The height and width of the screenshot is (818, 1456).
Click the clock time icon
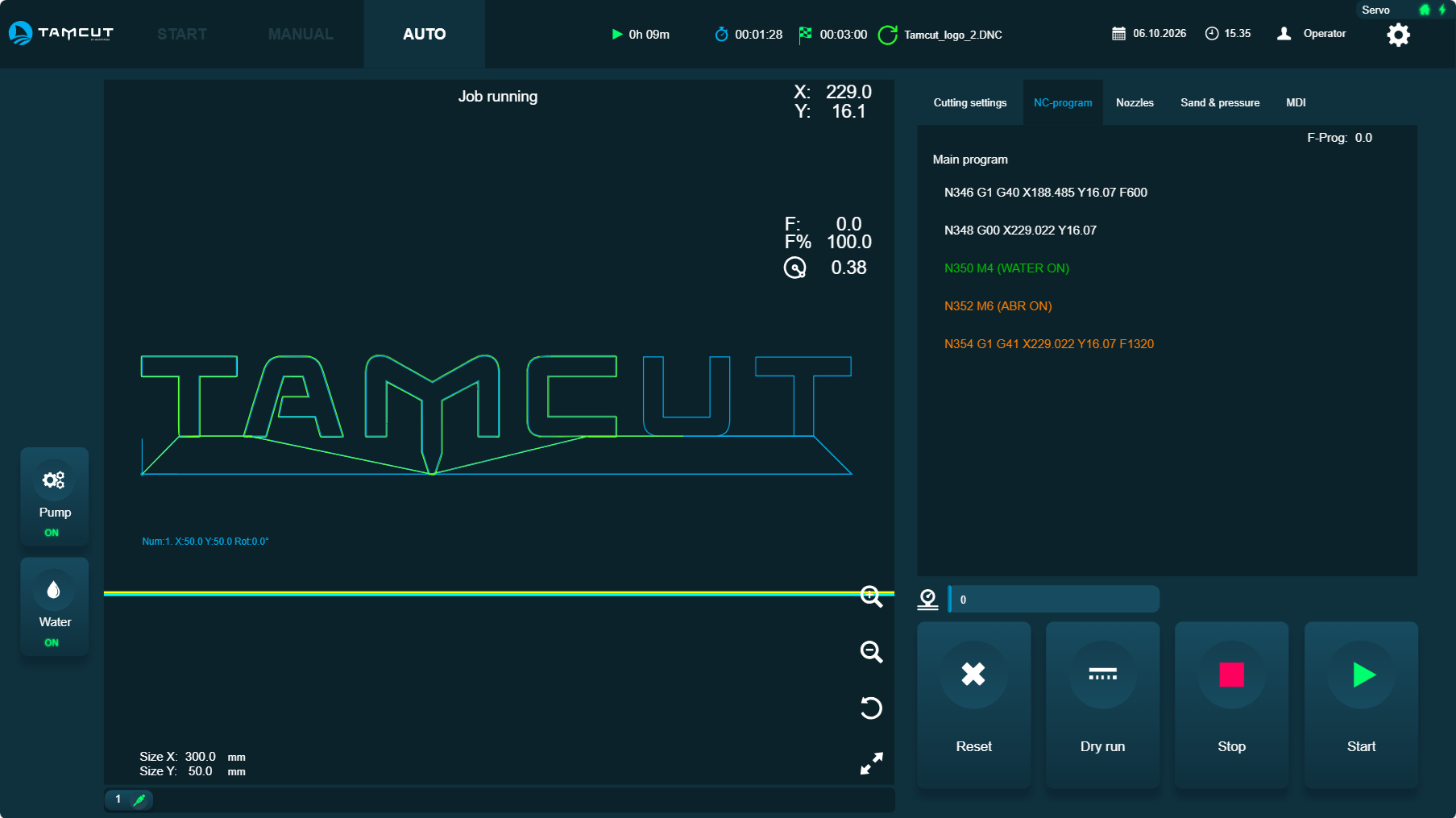(1212, 34)
